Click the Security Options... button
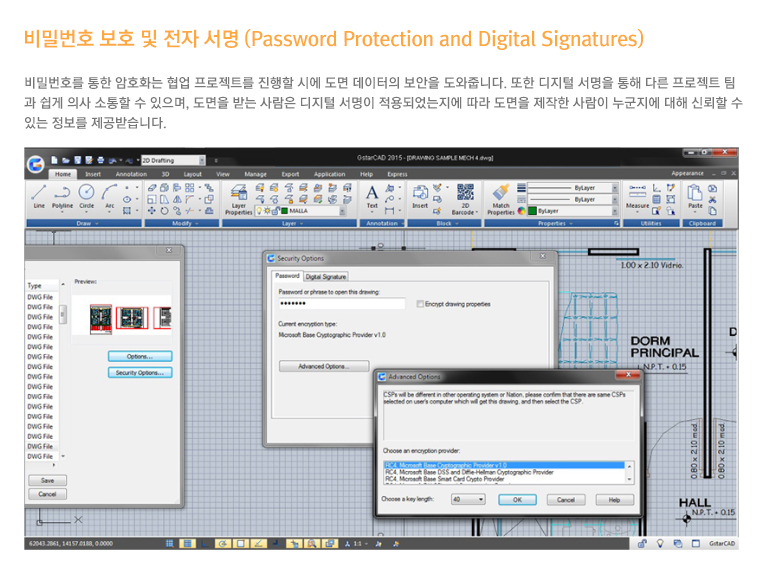Screen dimensions: 760x580 (x=139, y=373)
